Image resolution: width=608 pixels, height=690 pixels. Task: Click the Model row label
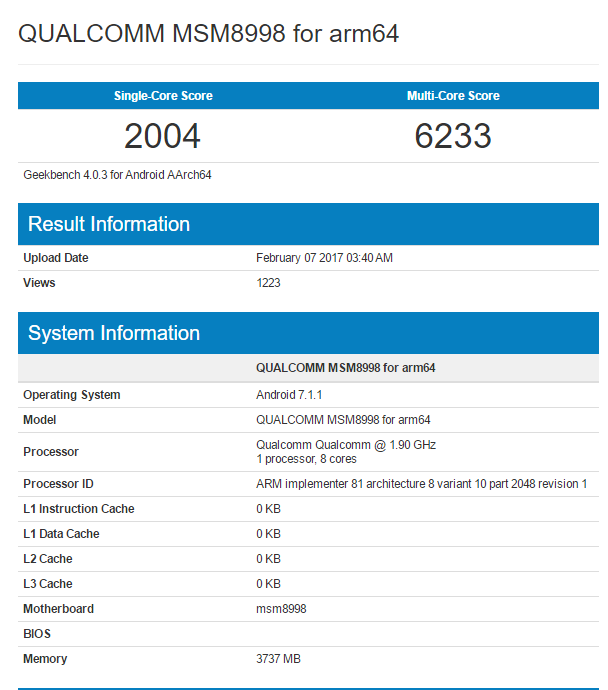point(40,420)
